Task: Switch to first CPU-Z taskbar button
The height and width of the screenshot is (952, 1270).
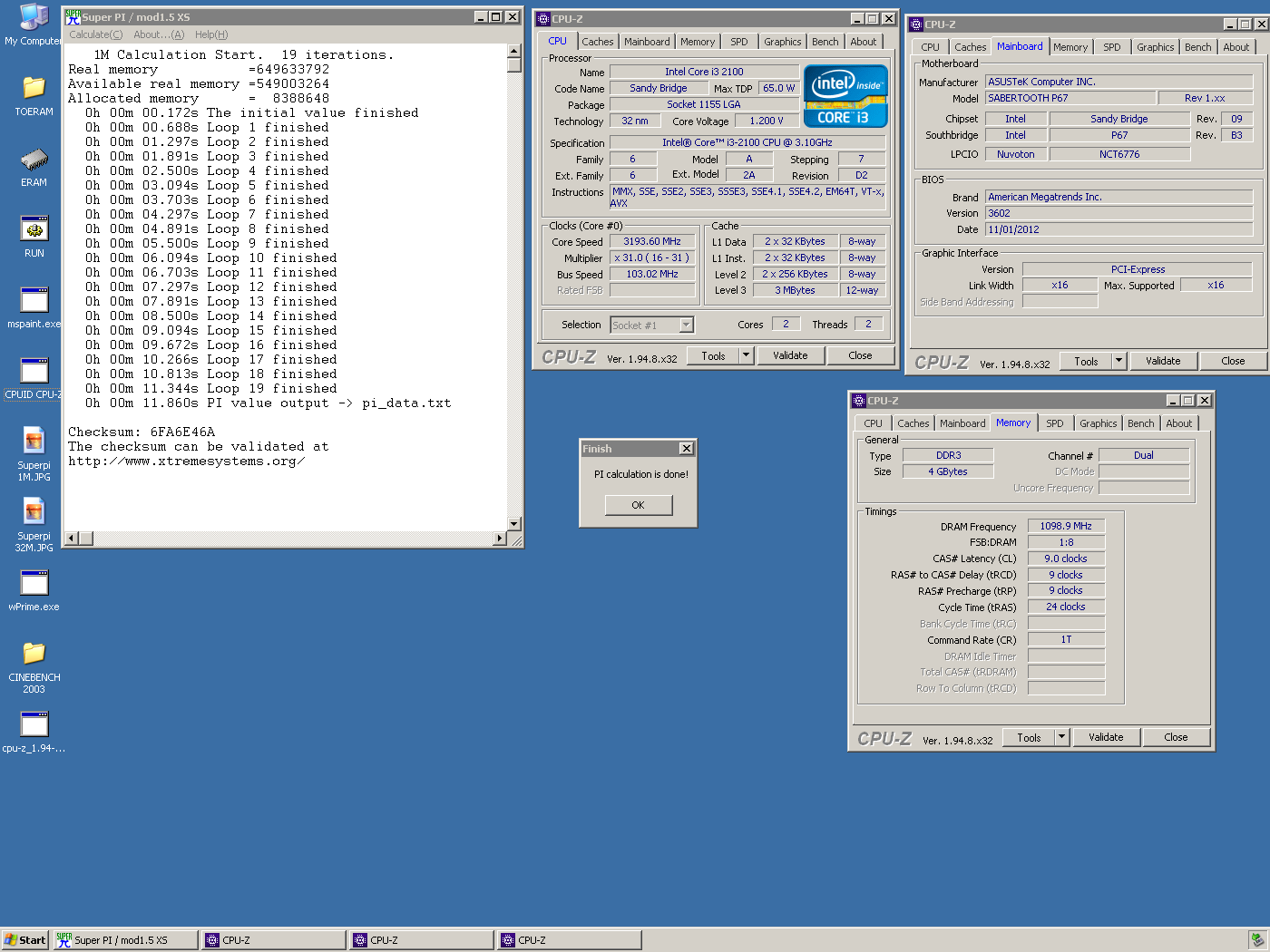Action: click(x=273, y=940)
